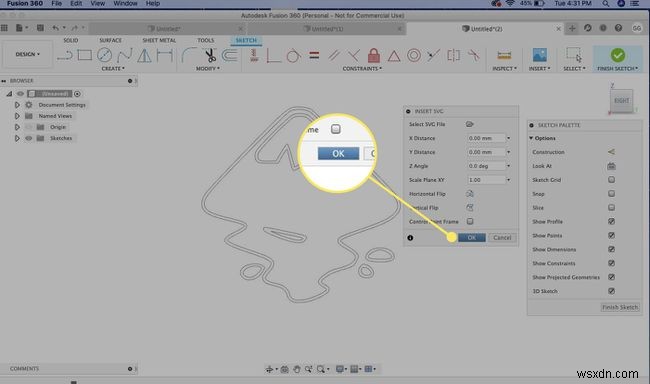Click the Vertical Flip icon
Screen dimensions: 650x384
coord(470,207)
